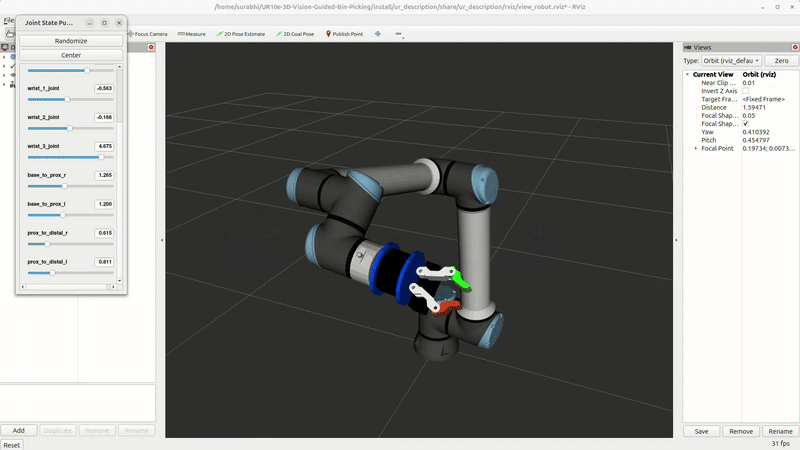Select the Measure tool

click(191, 34)
